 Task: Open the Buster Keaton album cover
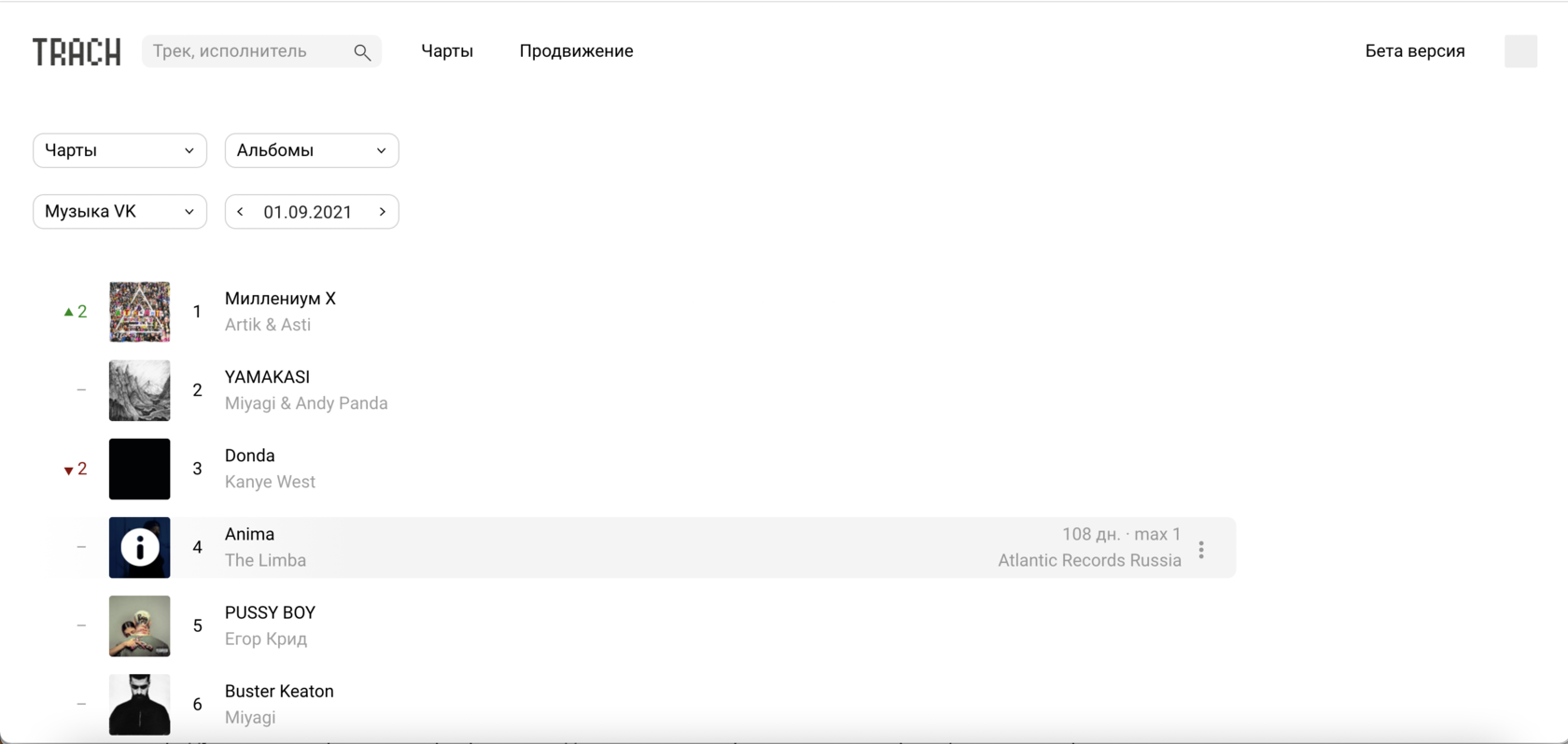pyautogui.click(x=140, y=704)
